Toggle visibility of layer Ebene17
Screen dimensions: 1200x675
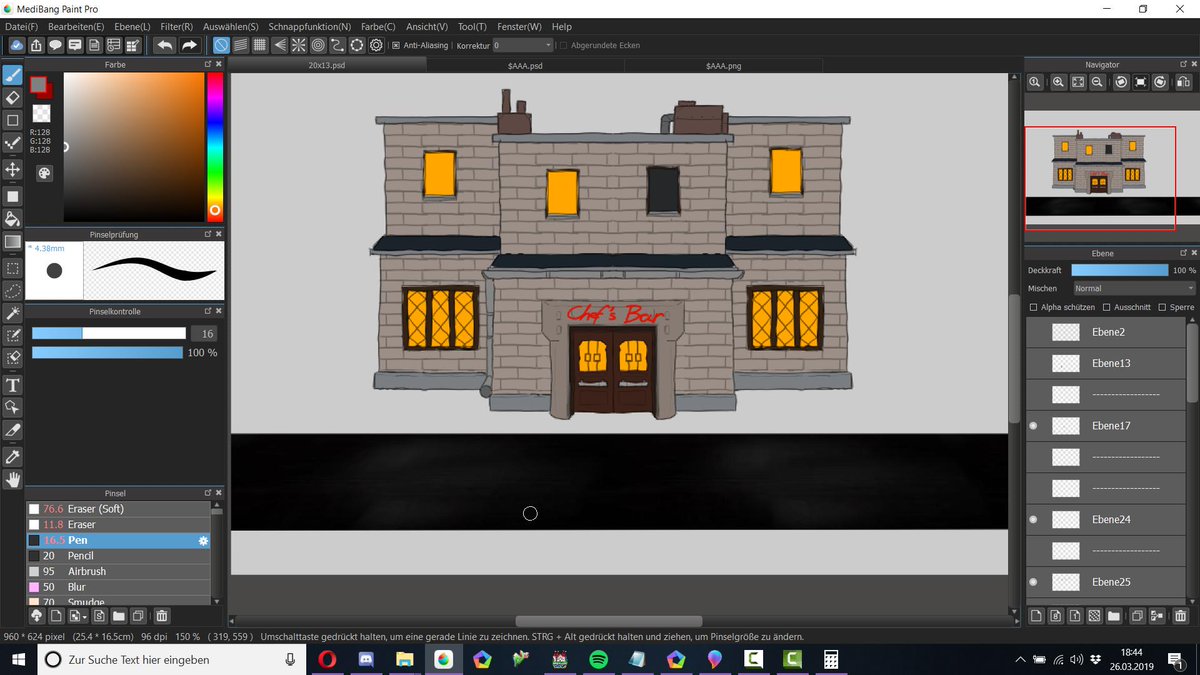(x=1032, y=425)
